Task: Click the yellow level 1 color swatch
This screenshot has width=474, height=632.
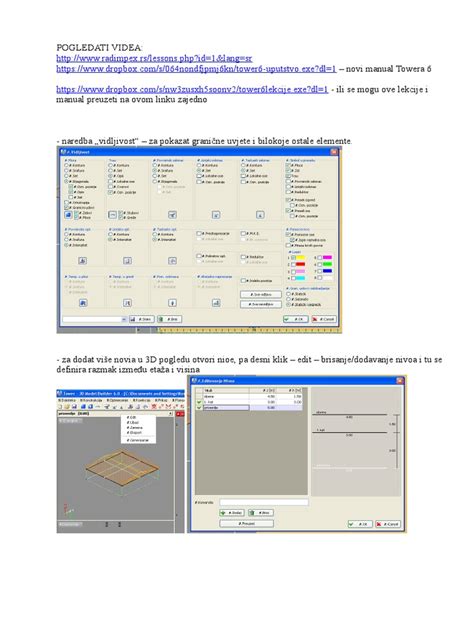Action: [x=300, y=258]
